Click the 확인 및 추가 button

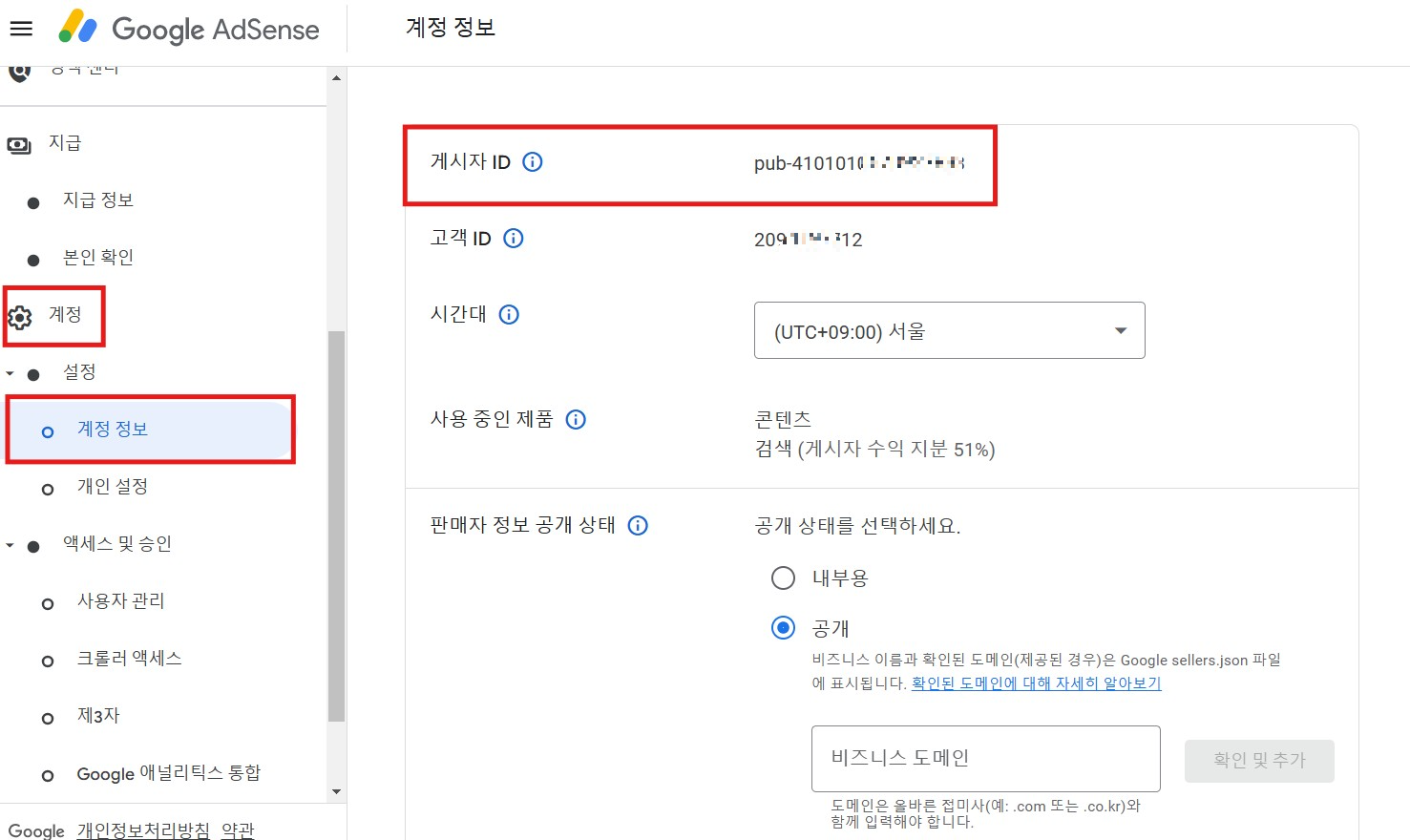click(x=1258, y=759)
